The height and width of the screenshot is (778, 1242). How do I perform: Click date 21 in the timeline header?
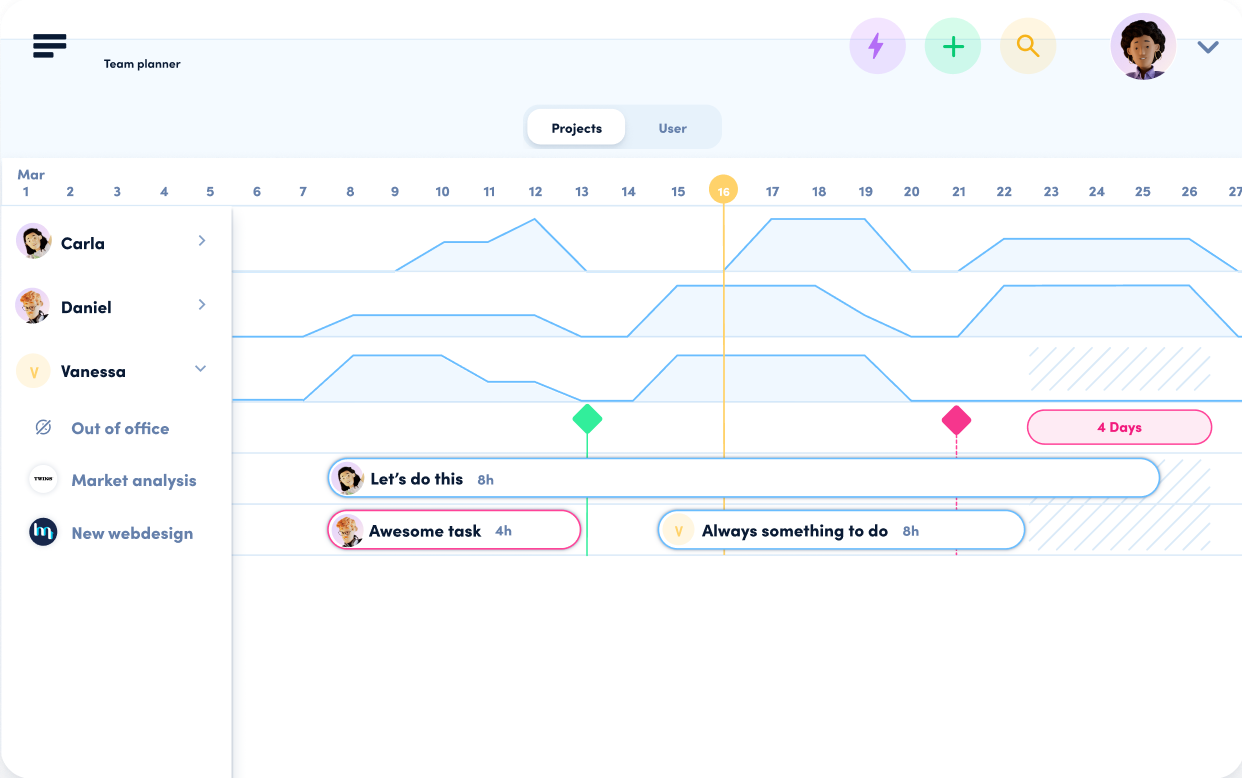(x=958, y=191)
